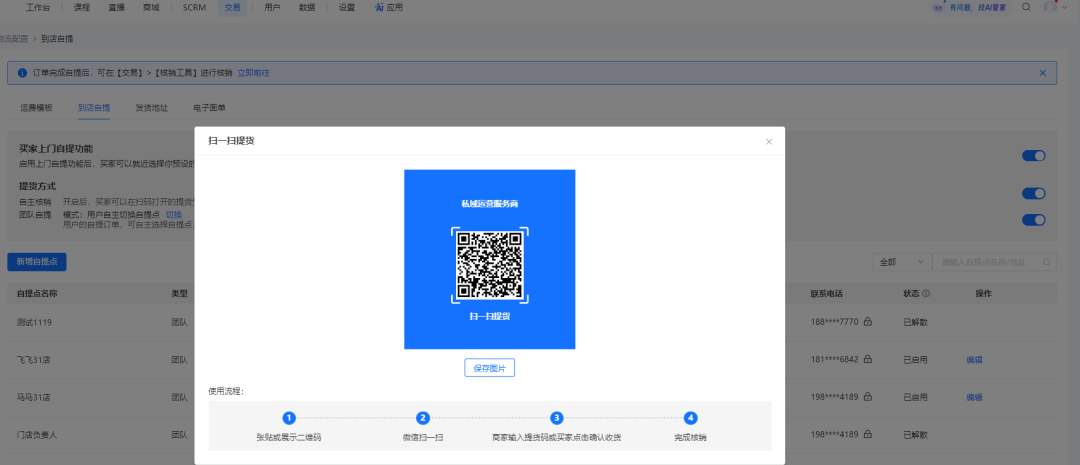Toggle the 买家上门自提功能 switch

(1034, 156)
